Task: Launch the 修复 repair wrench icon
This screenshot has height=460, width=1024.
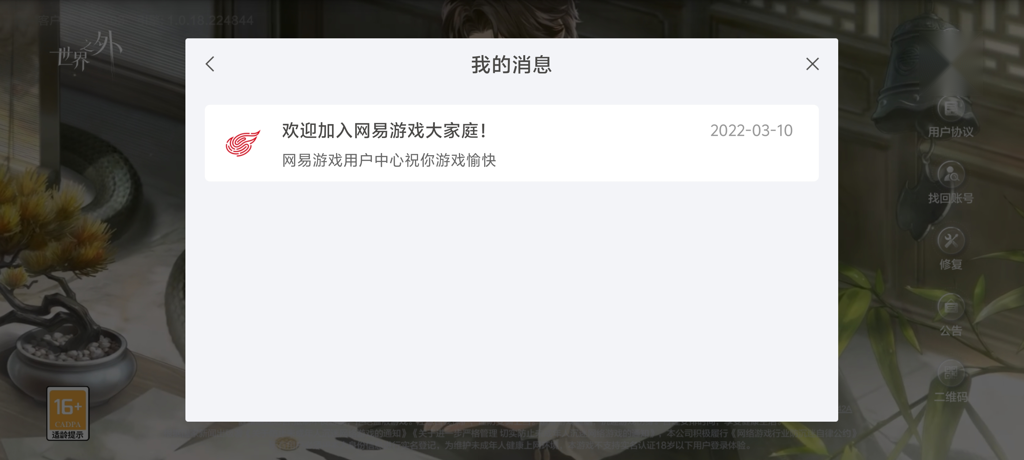Action: click(x=951, y=240)
